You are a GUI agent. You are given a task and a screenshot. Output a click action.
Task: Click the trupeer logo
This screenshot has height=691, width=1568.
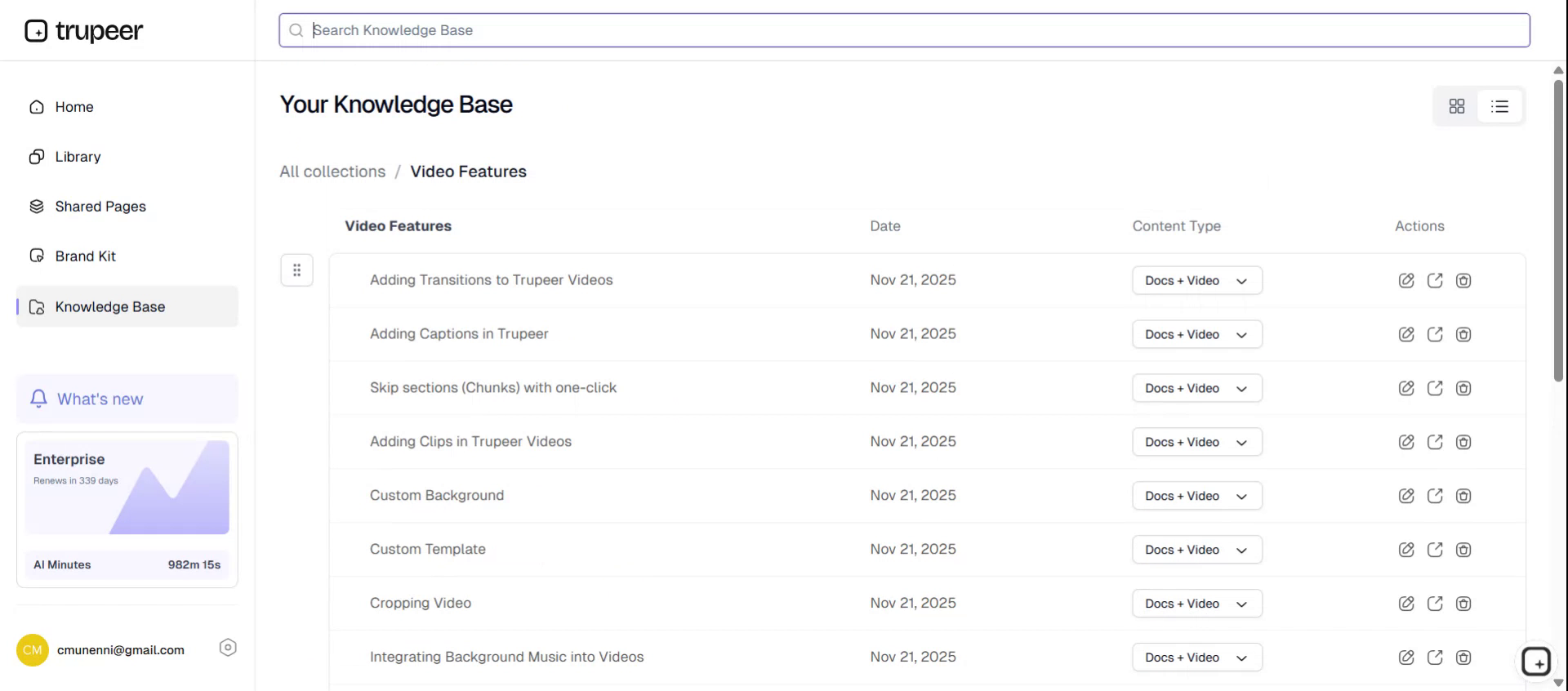[x=84, y=31]
